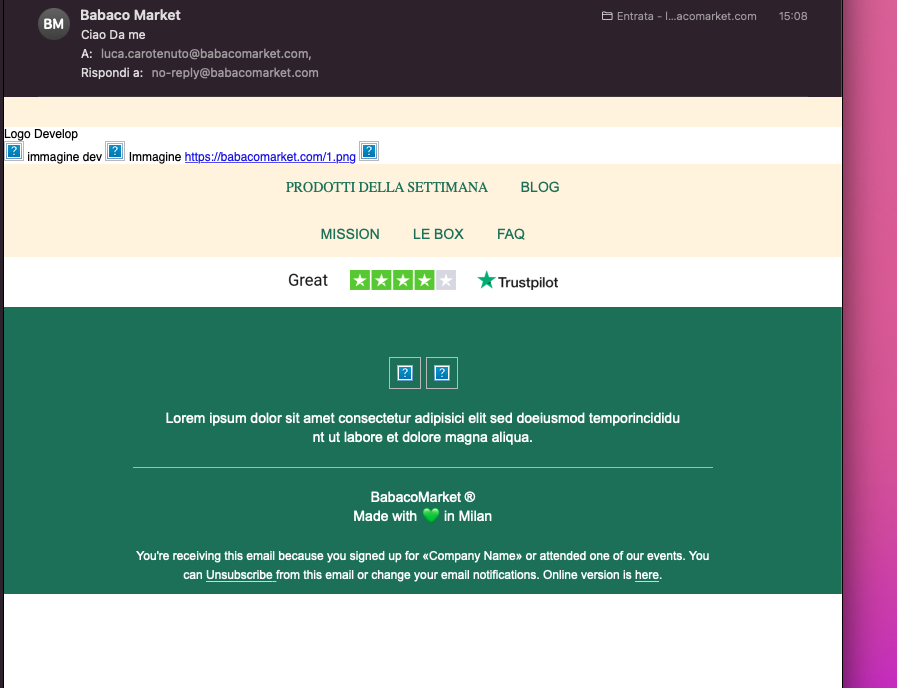
Task: Click broken image icon after the 1.png link
Action: click(x=369, y=152)
